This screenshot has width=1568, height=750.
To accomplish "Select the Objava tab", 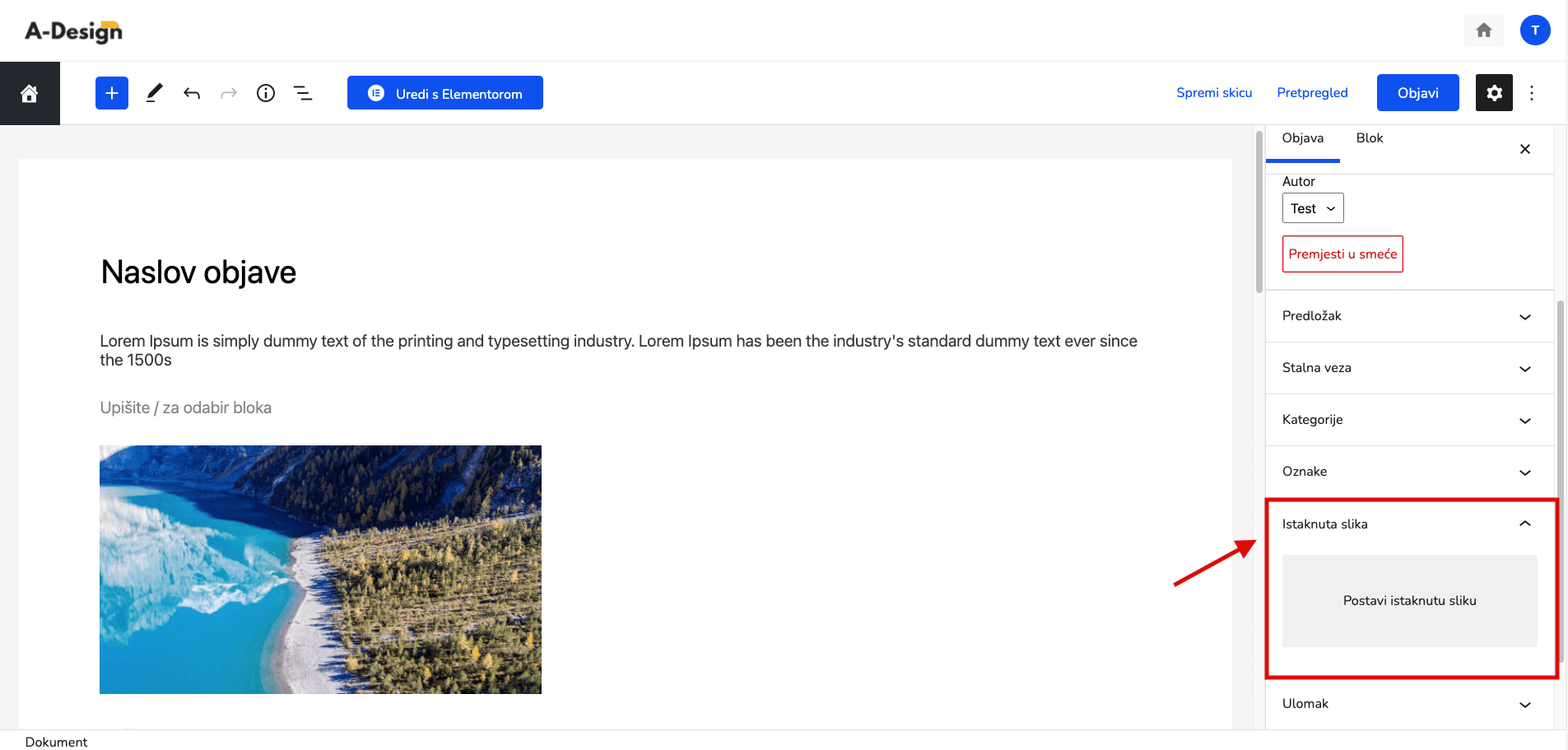I will tap(1303, 138).
